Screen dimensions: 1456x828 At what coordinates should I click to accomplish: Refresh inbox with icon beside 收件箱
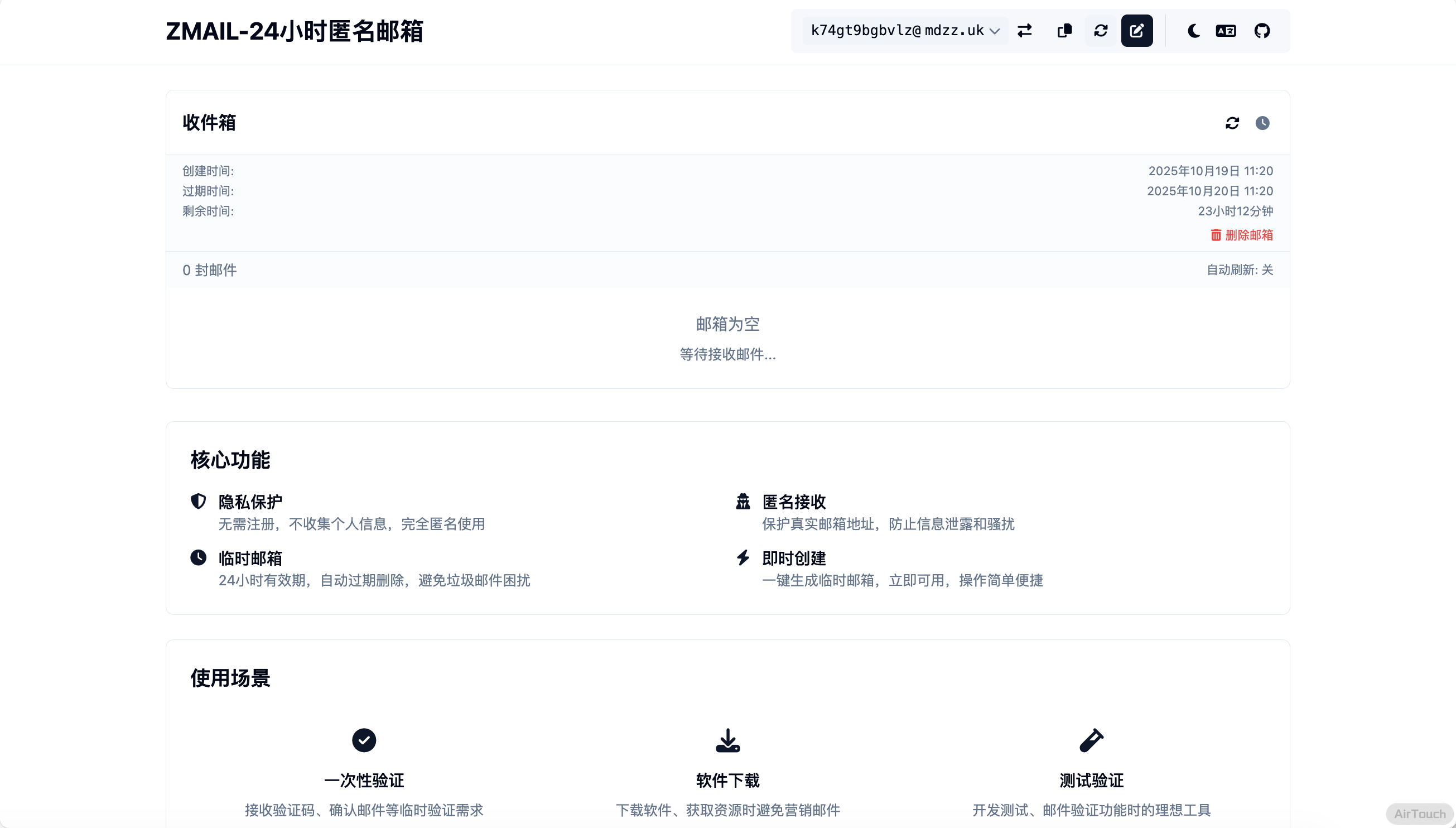pos(1232,123)
